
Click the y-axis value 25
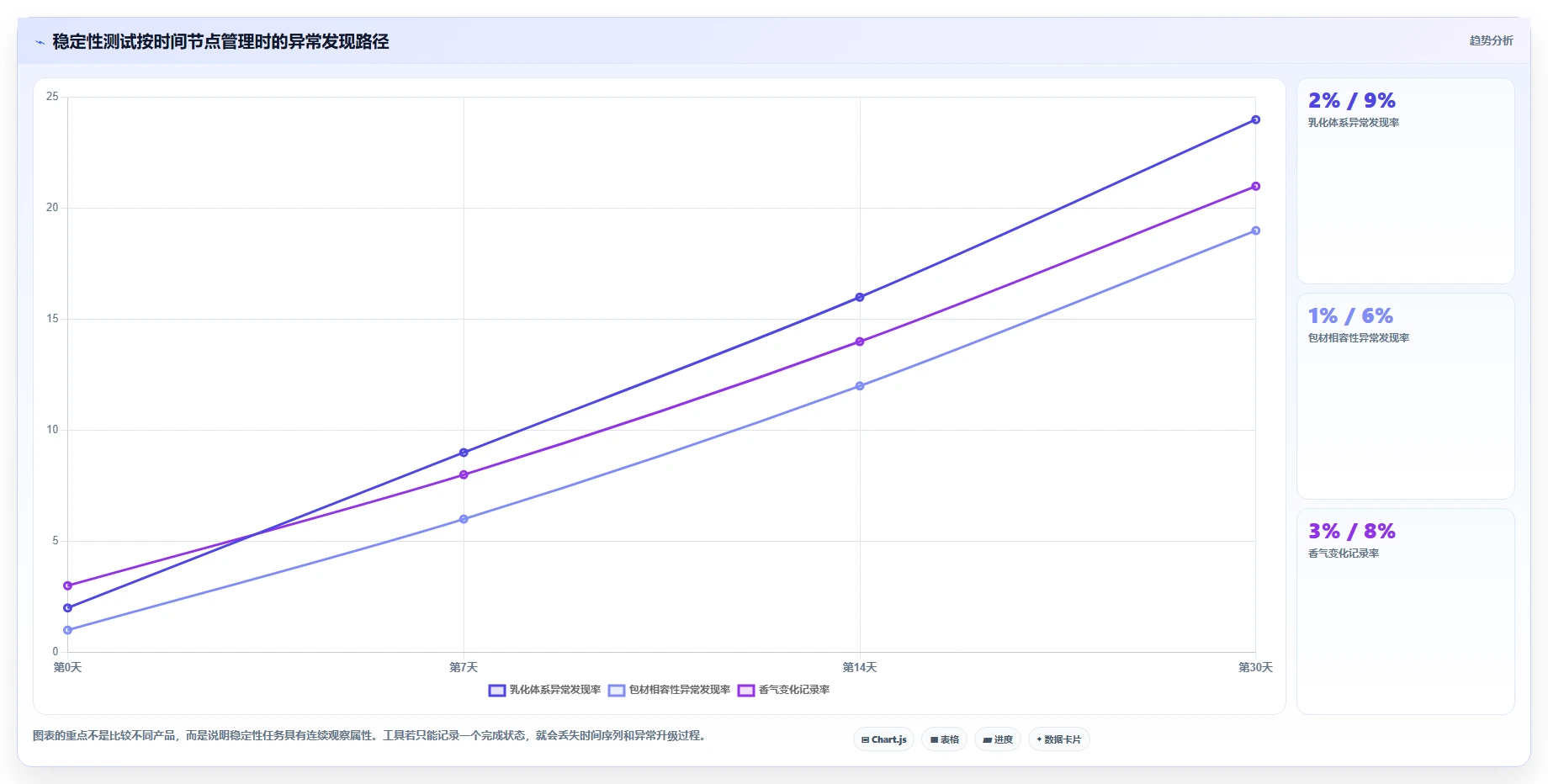click(52, 97)
